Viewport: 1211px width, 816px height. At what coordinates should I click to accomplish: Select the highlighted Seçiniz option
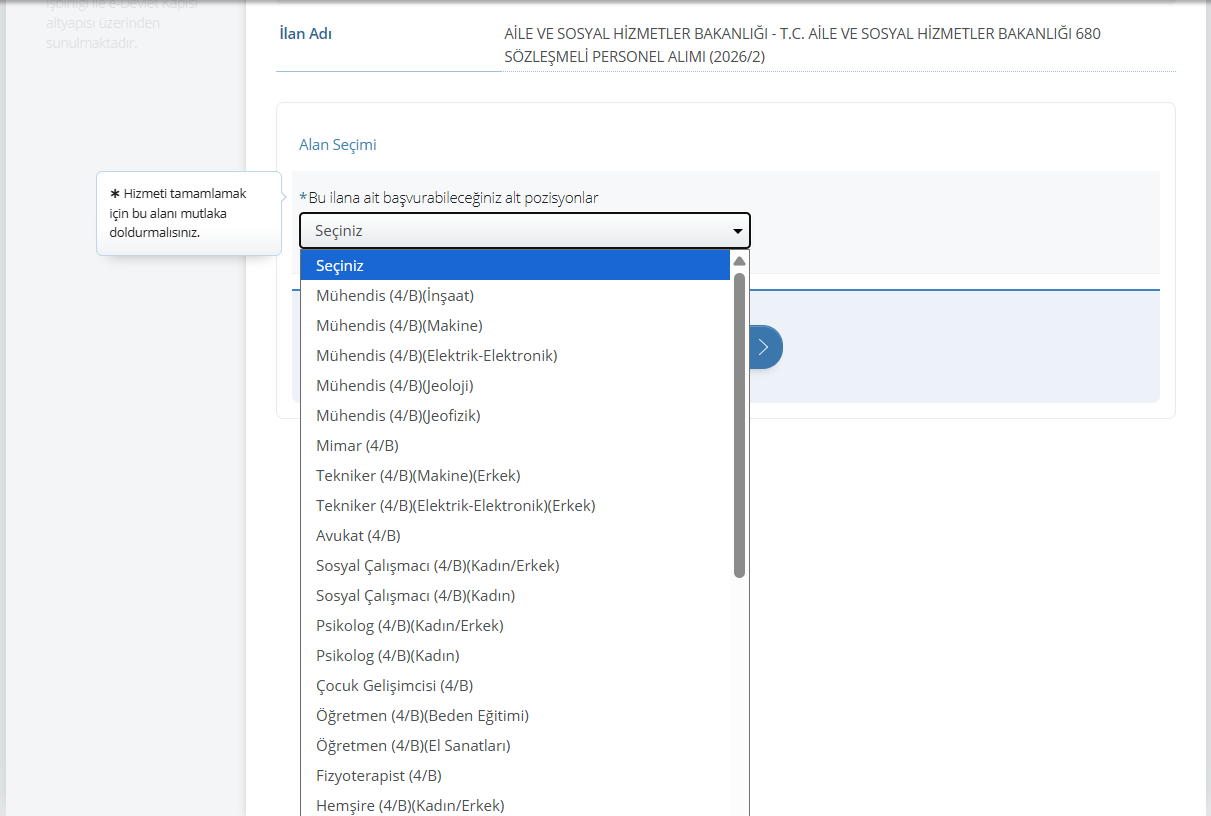tap(516, 265)
